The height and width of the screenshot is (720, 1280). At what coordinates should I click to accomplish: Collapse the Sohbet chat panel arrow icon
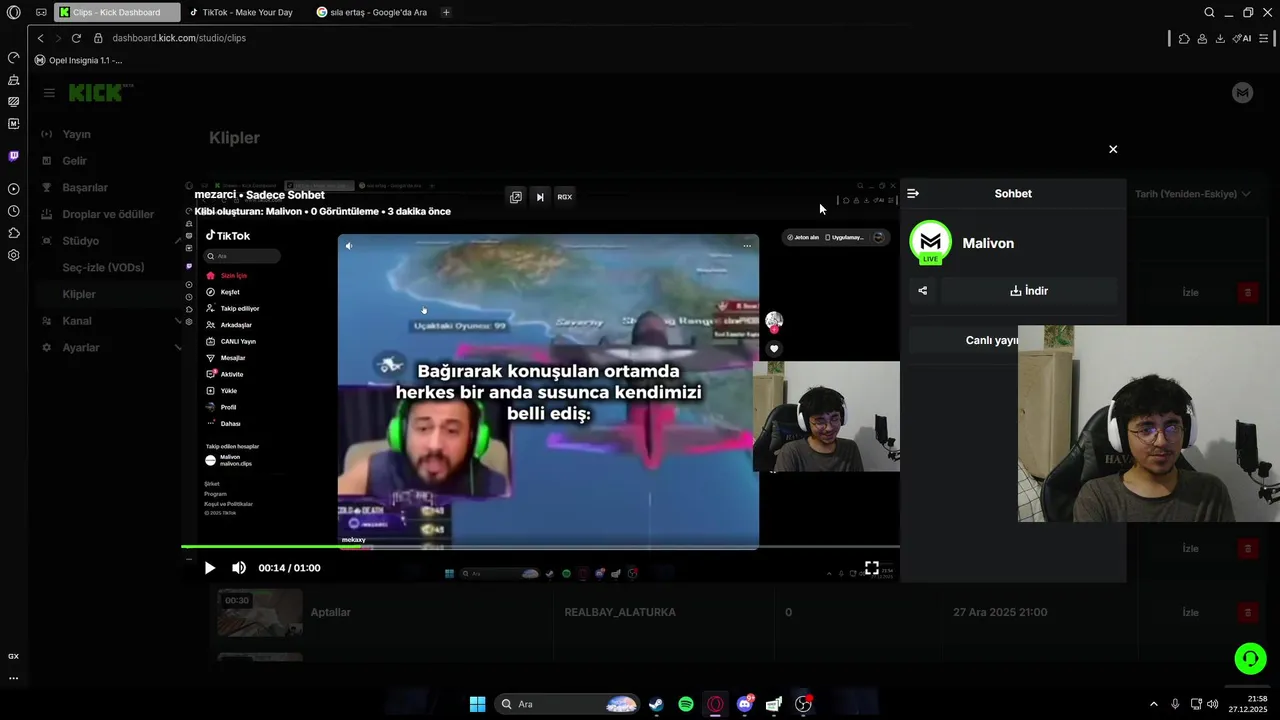coord(913,194)
